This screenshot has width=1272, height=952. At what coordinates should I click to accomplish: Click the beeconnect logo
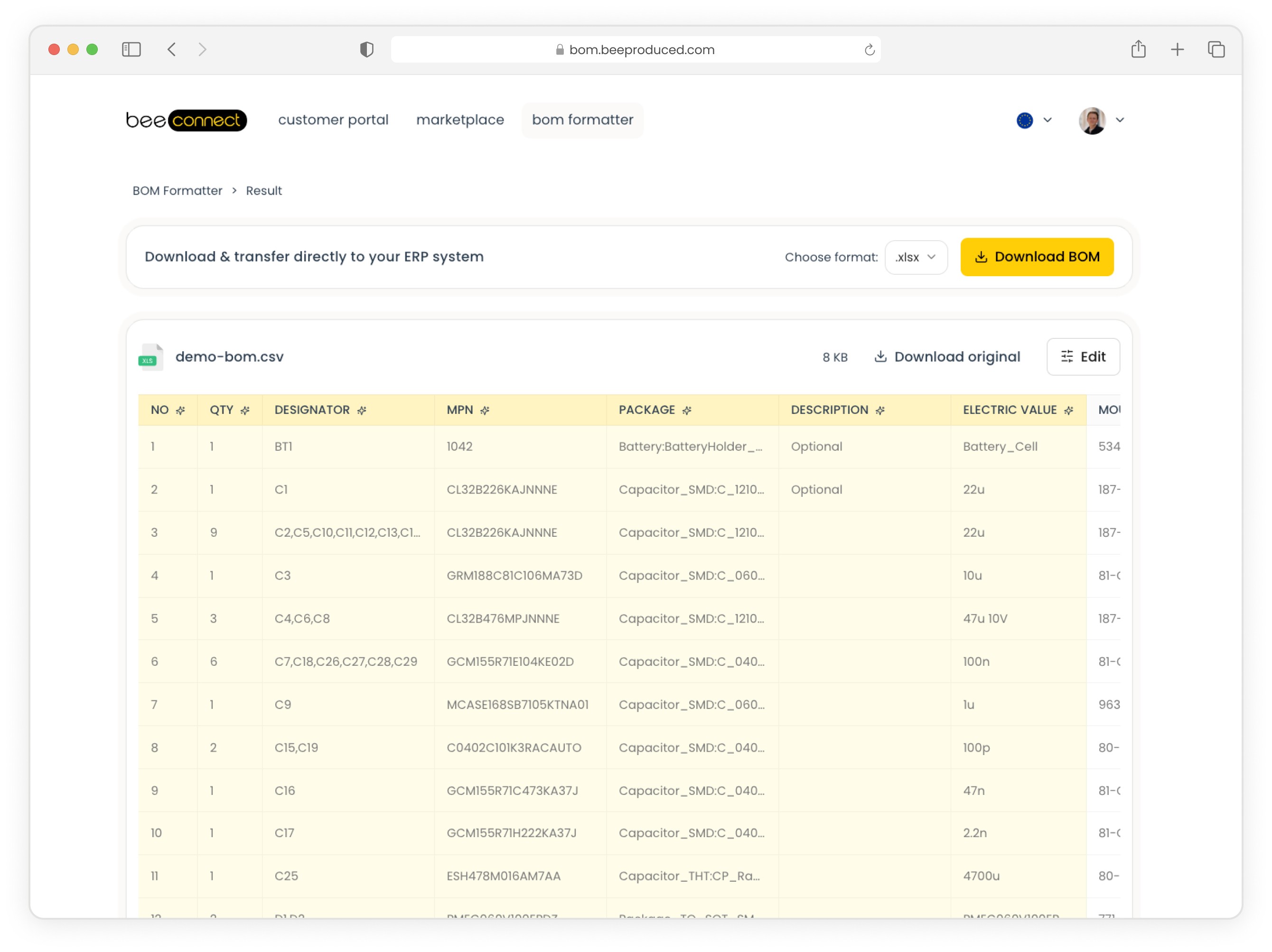(x=187, y=120)
